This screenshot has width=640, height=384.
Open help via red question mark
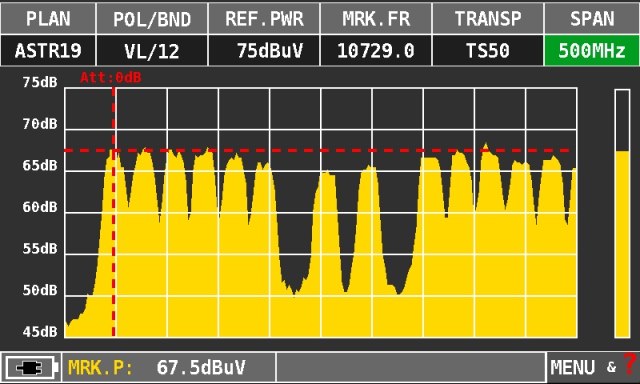(x=629, y=364)
